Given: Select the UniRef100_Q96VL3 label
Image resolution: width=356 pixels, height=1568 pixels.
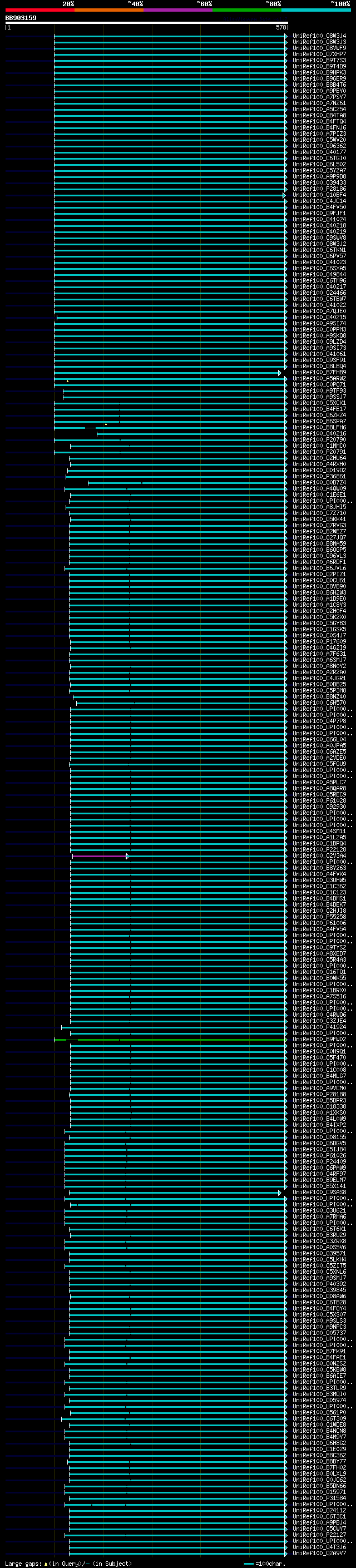Looking at the screenshot, I should (x=319, y=556).
